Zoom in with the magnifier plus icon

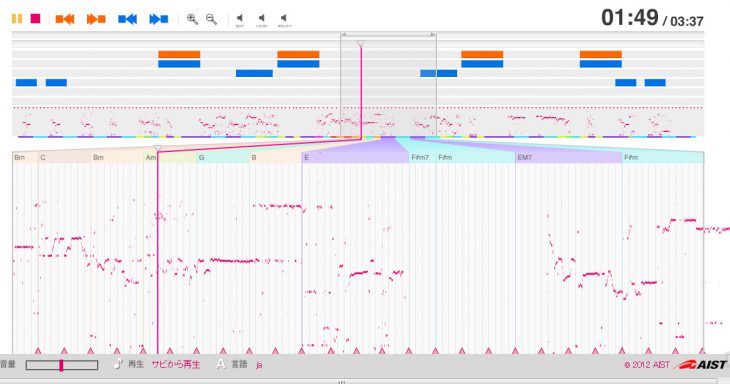[x=192, y=19]
